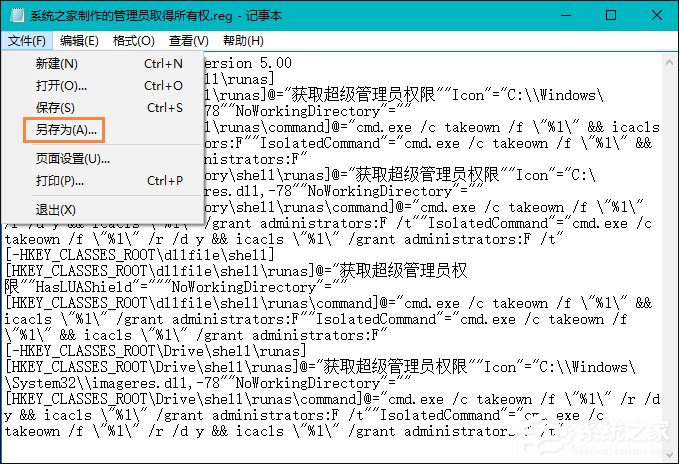Click the text 'HasLUAShield' in the editor
The width and height of the screenshot is (679, 464).
(84, 287)
